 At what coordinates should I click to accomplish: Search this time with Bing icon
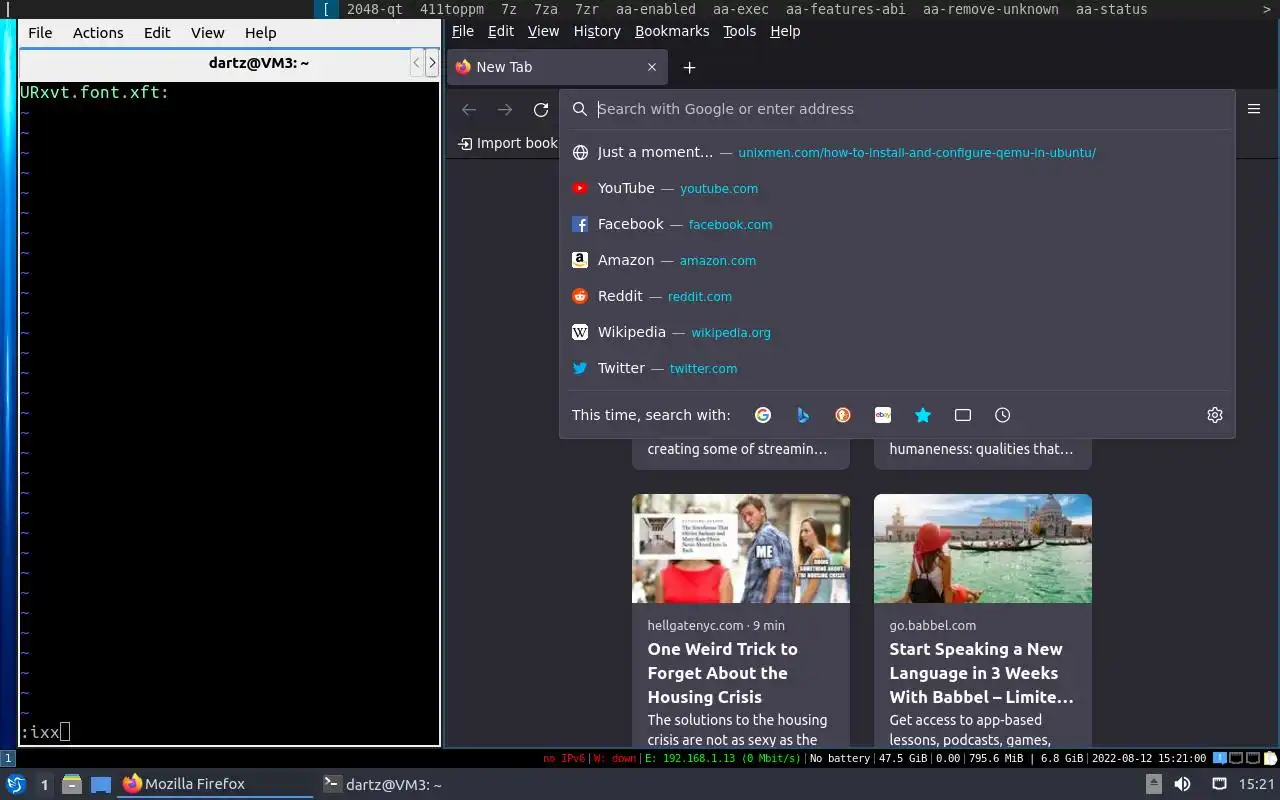pos(803,415)
